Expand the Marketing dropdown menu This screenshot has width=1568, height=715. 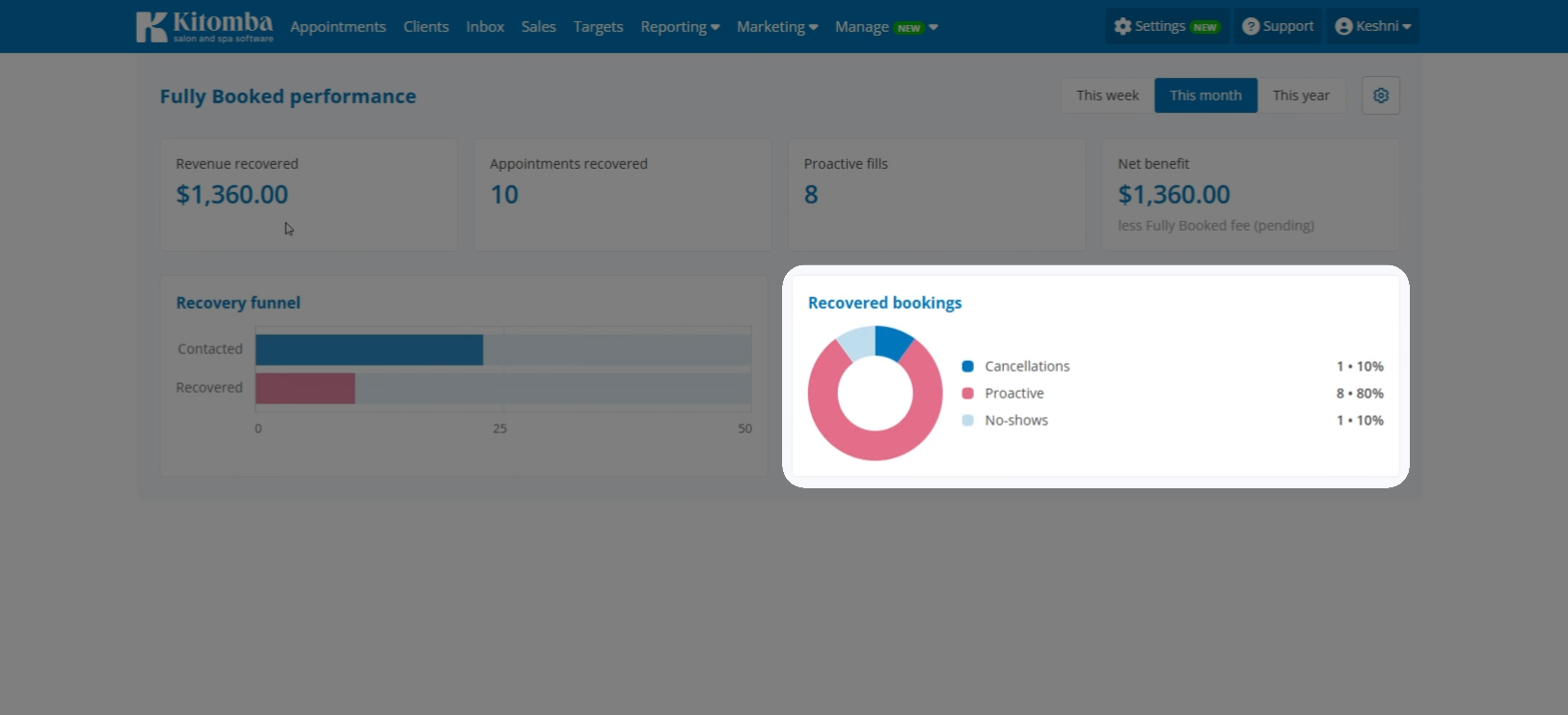(x=777, y=27)
